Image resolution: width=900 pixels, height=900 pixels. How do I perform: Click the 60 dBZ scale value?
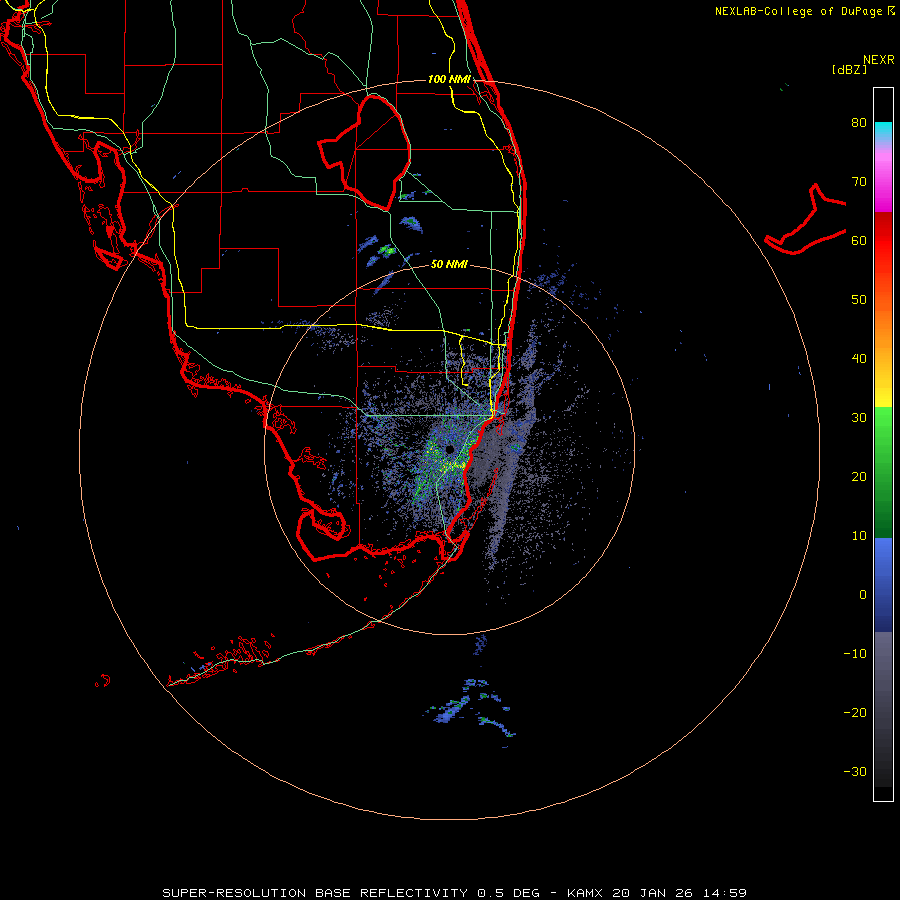(859, 240)
